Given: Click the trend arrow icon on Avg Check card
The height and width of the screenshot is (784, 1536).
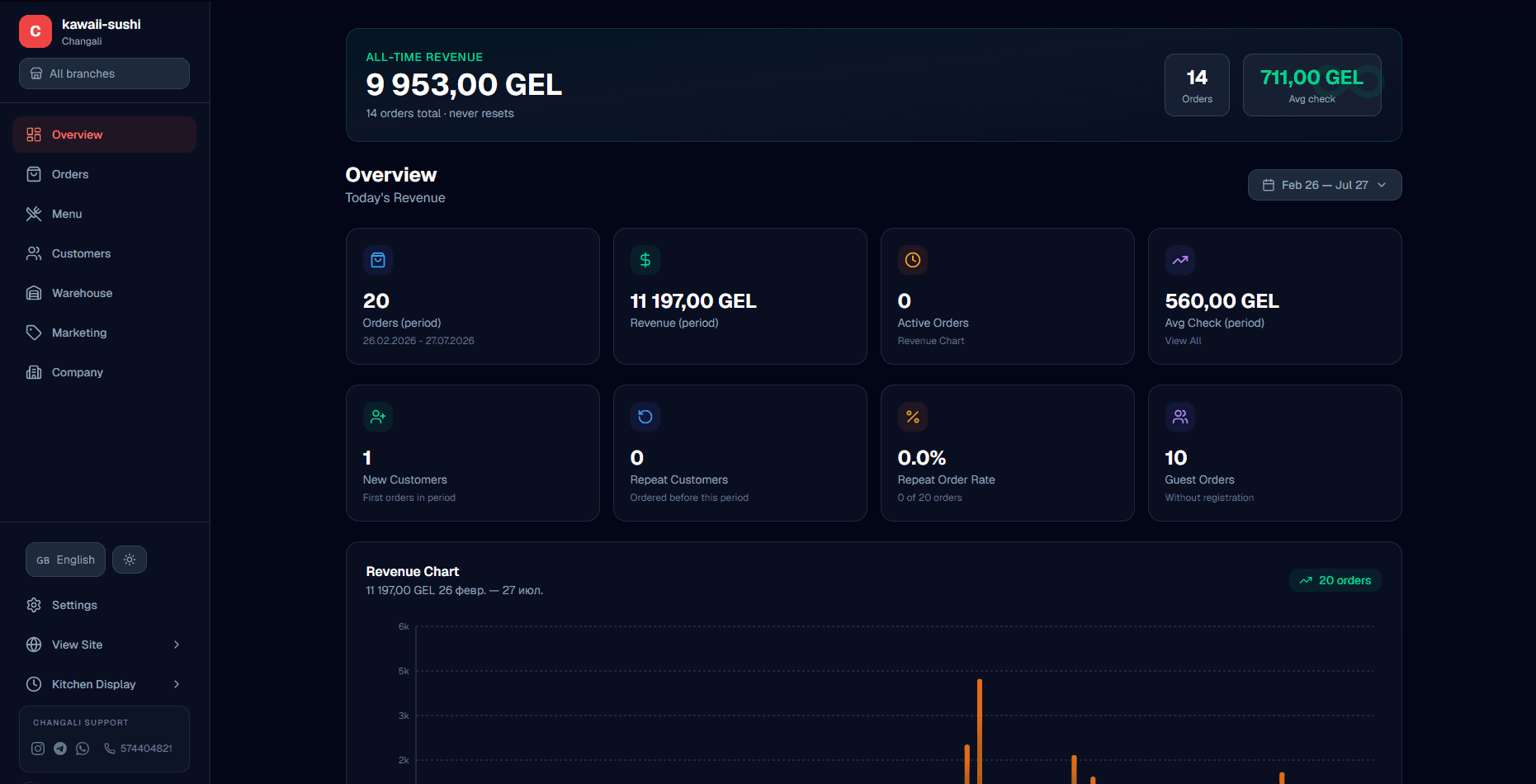Looking at the screenshot, I should pyautogui.click(x=1180, y=260).
